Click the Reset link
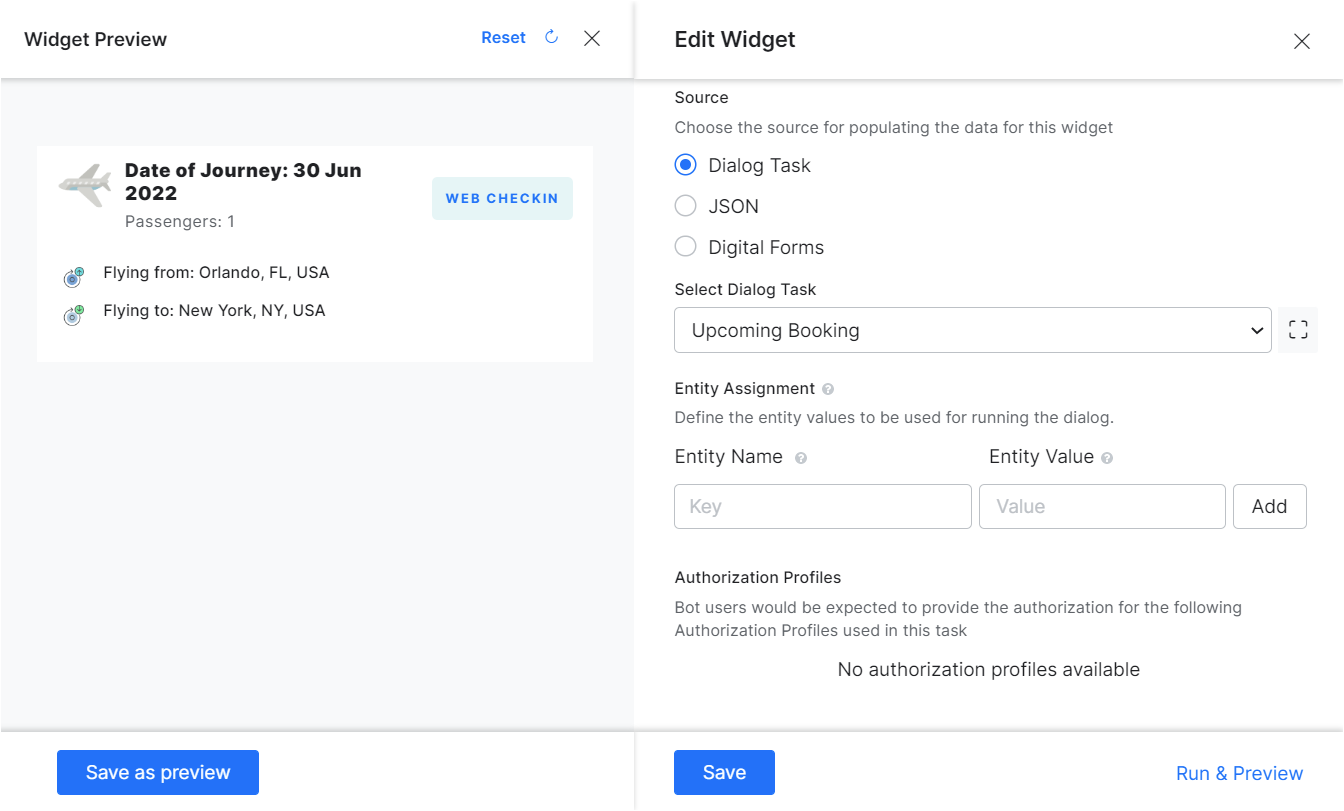Image resolution: width=1344 pixels, height=811 pixels. coord(503,38)
